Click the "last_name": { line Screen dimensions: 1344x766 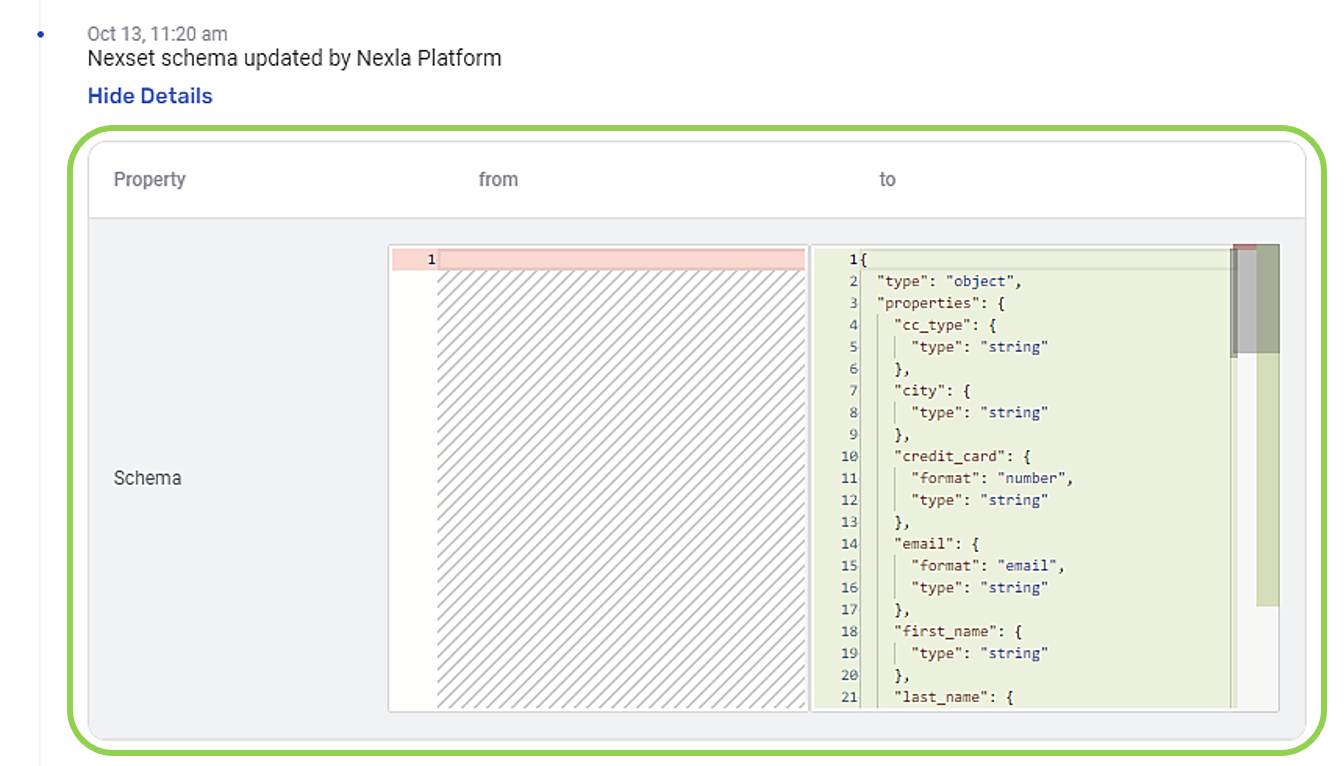pos(953,697)
